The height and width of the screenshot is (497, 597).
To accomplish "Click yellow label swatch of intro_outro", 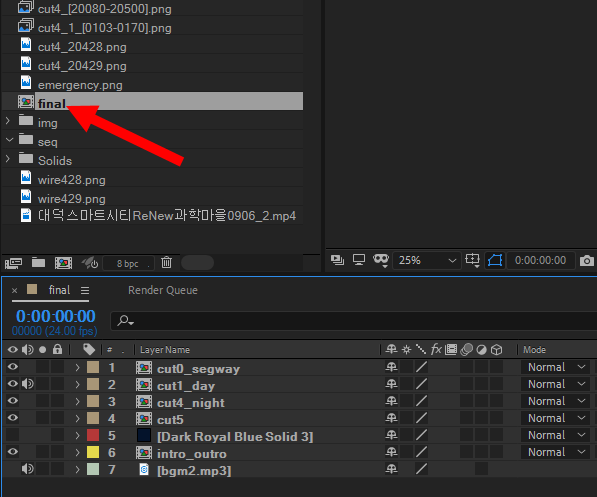I will 93,452.
